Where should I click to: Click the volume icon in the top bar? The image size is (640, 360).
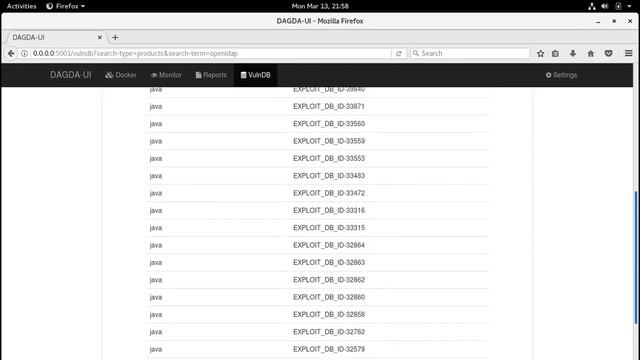point(604,6)
